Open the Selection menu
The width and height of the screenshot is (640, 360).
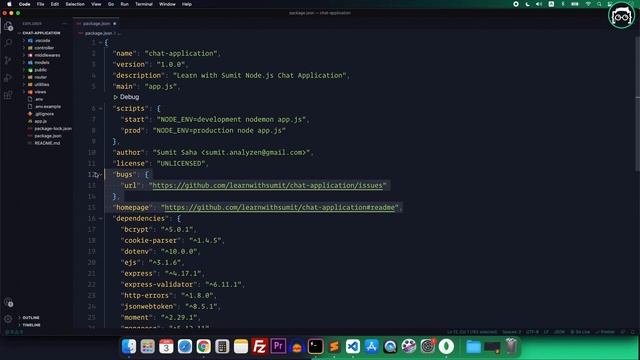tap(75, 4)
